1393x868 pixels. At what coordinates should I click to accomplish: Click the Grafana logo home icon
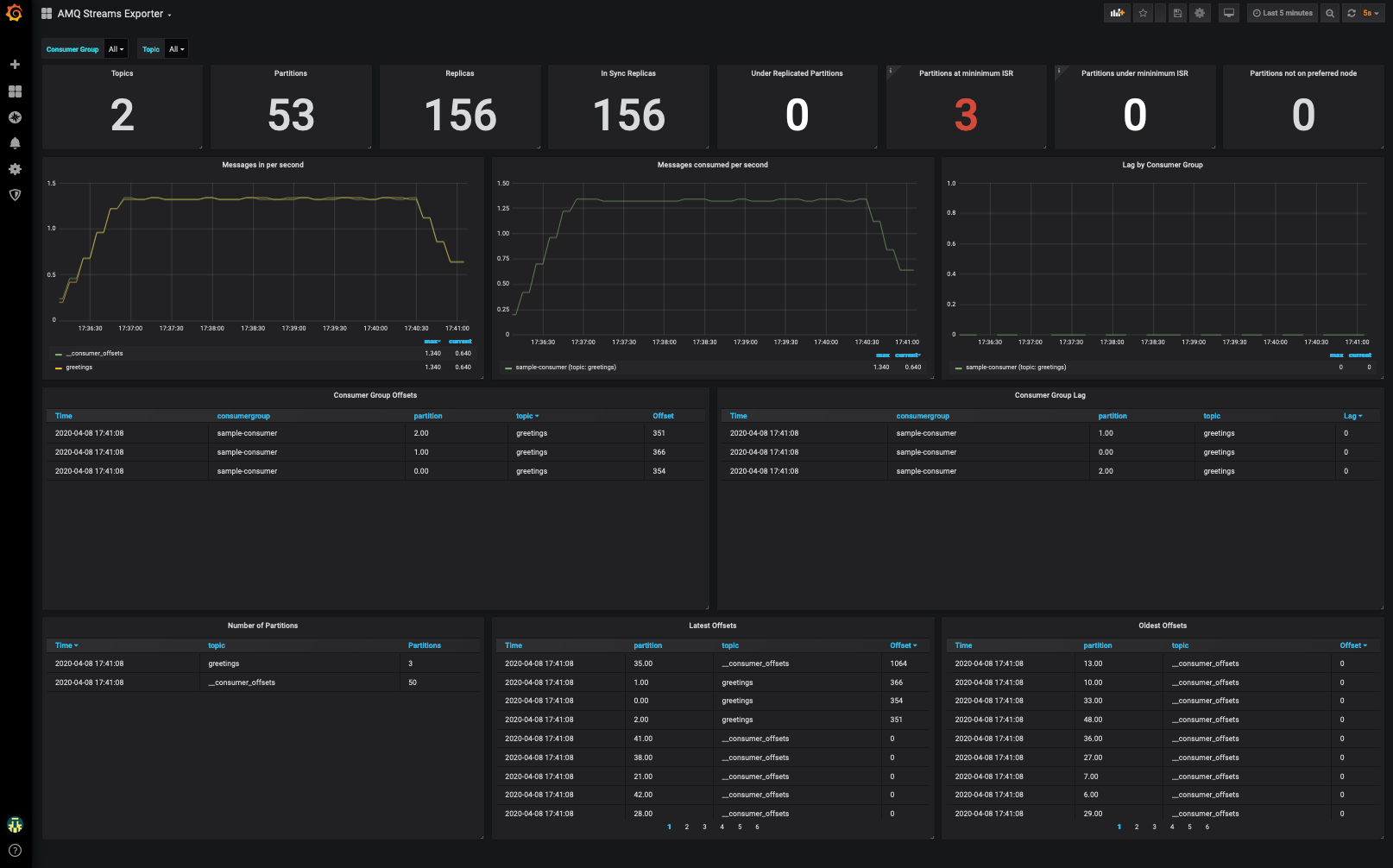click(x=15, y=13)
